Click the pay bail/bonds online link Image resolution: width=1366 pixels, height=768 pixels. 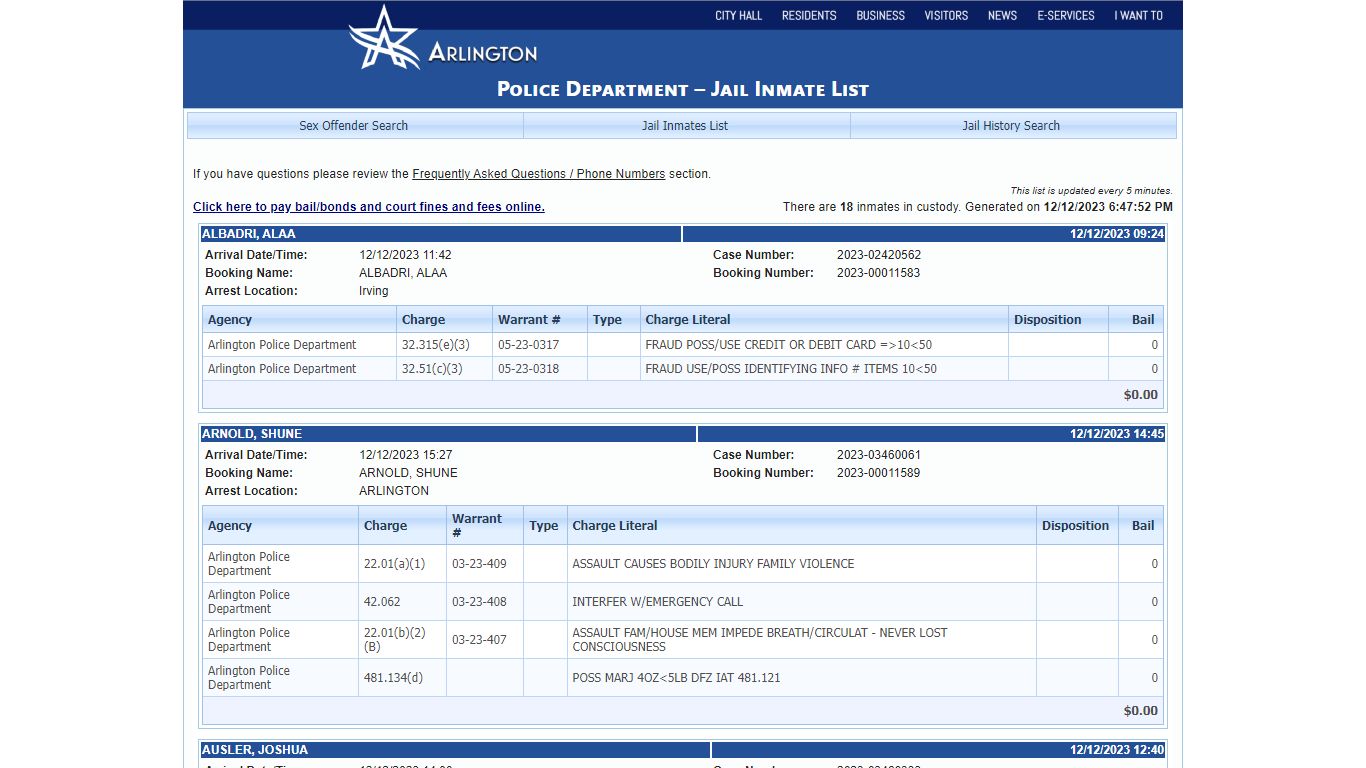[x=369, y=207]
